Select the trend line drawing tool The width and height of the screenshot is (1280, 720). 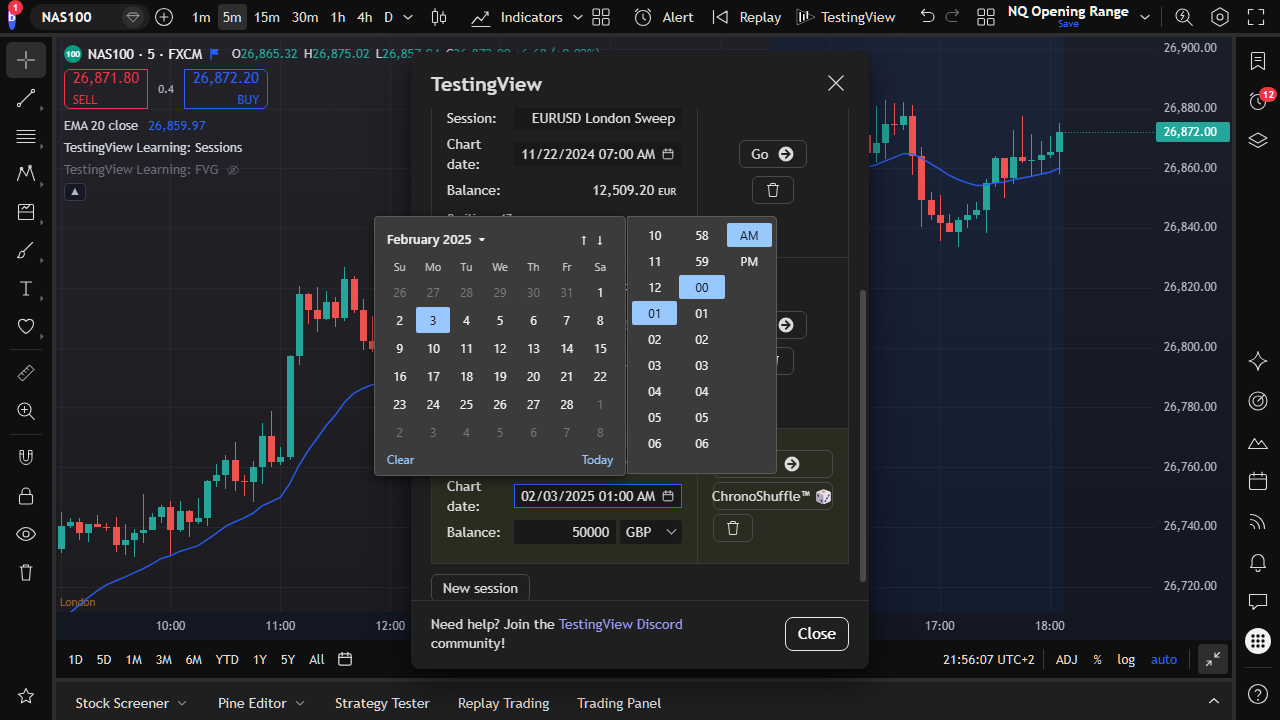click(26, 99)
